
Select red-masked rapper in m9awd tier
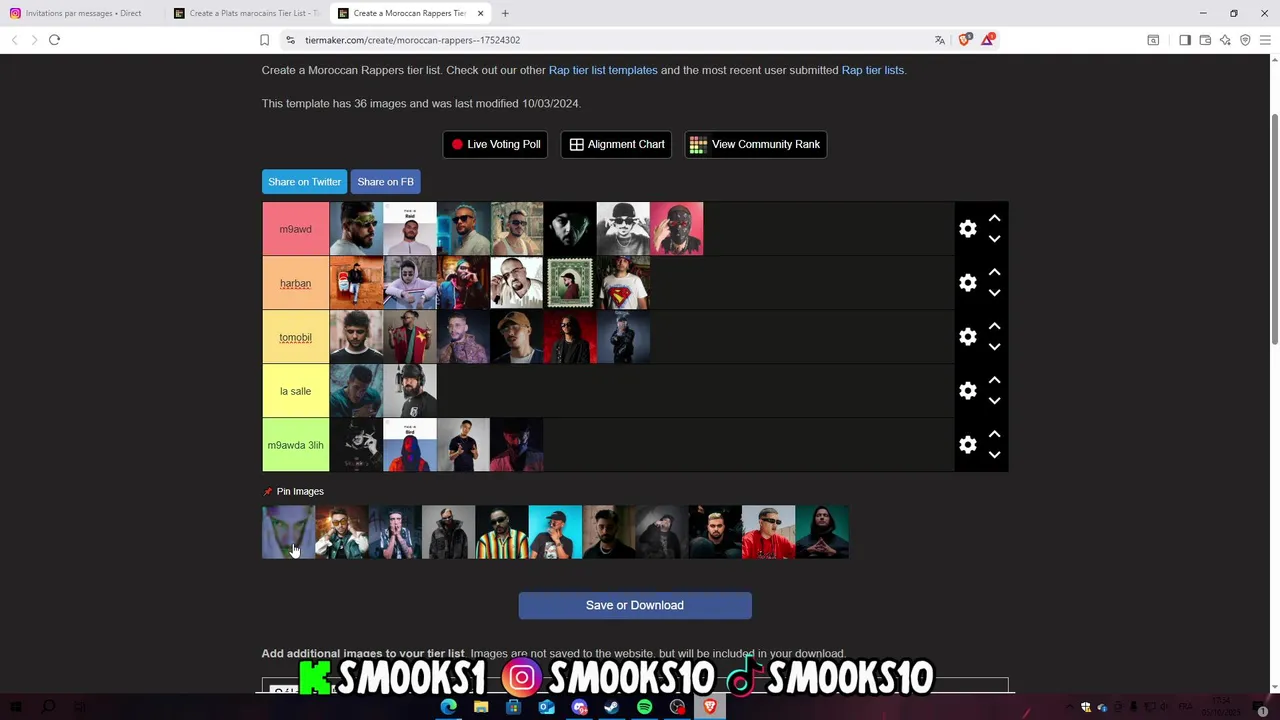(x=677, y=229)
